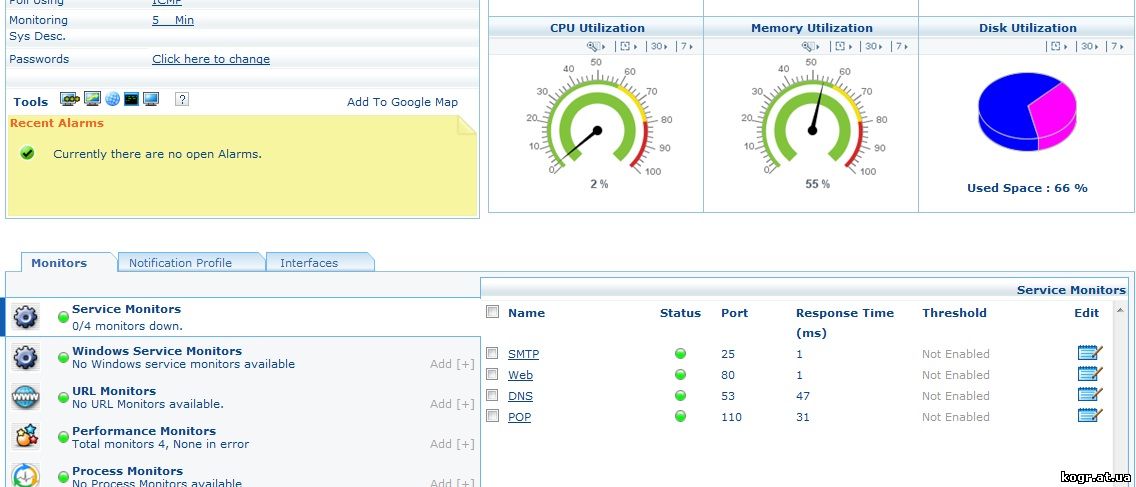This screenshot has width=1136, height=487.
Task: Click the Memory Utilization threshold key icon
Action: point(809,46)
